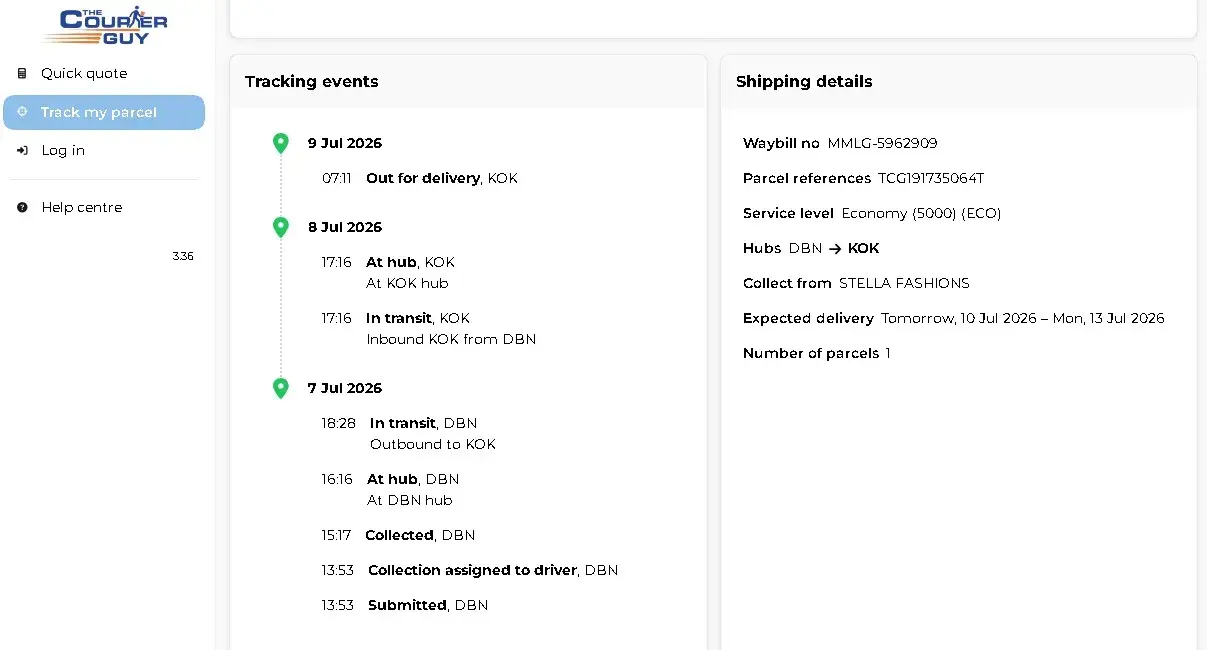Click the calculator icon beside Quick quote
The image size is (1207, 650).
point(22,73)
